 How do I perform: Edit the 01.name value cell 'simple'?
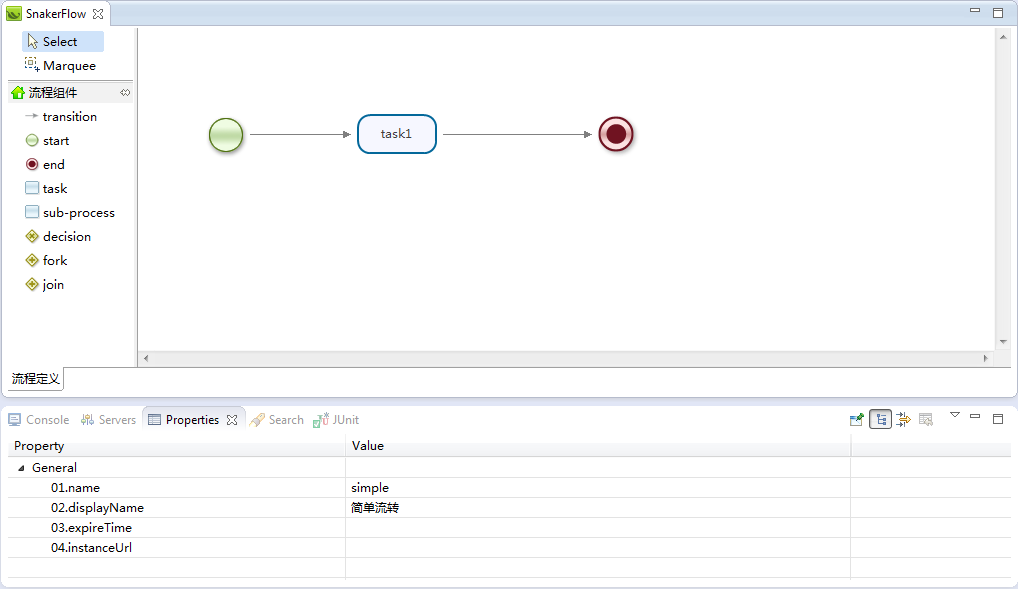pos(597,488)
